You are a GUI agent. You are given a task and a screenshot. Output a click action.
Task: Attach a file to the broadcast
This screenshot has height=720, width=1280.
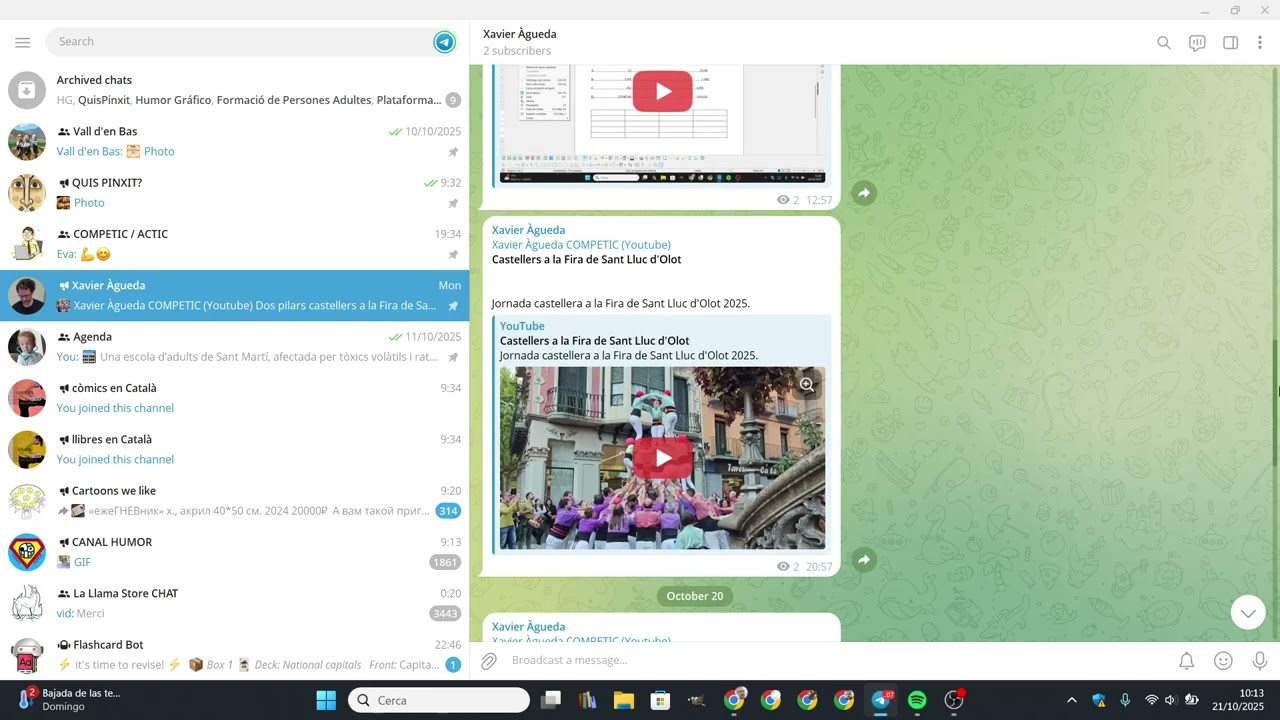click(489, 661)
